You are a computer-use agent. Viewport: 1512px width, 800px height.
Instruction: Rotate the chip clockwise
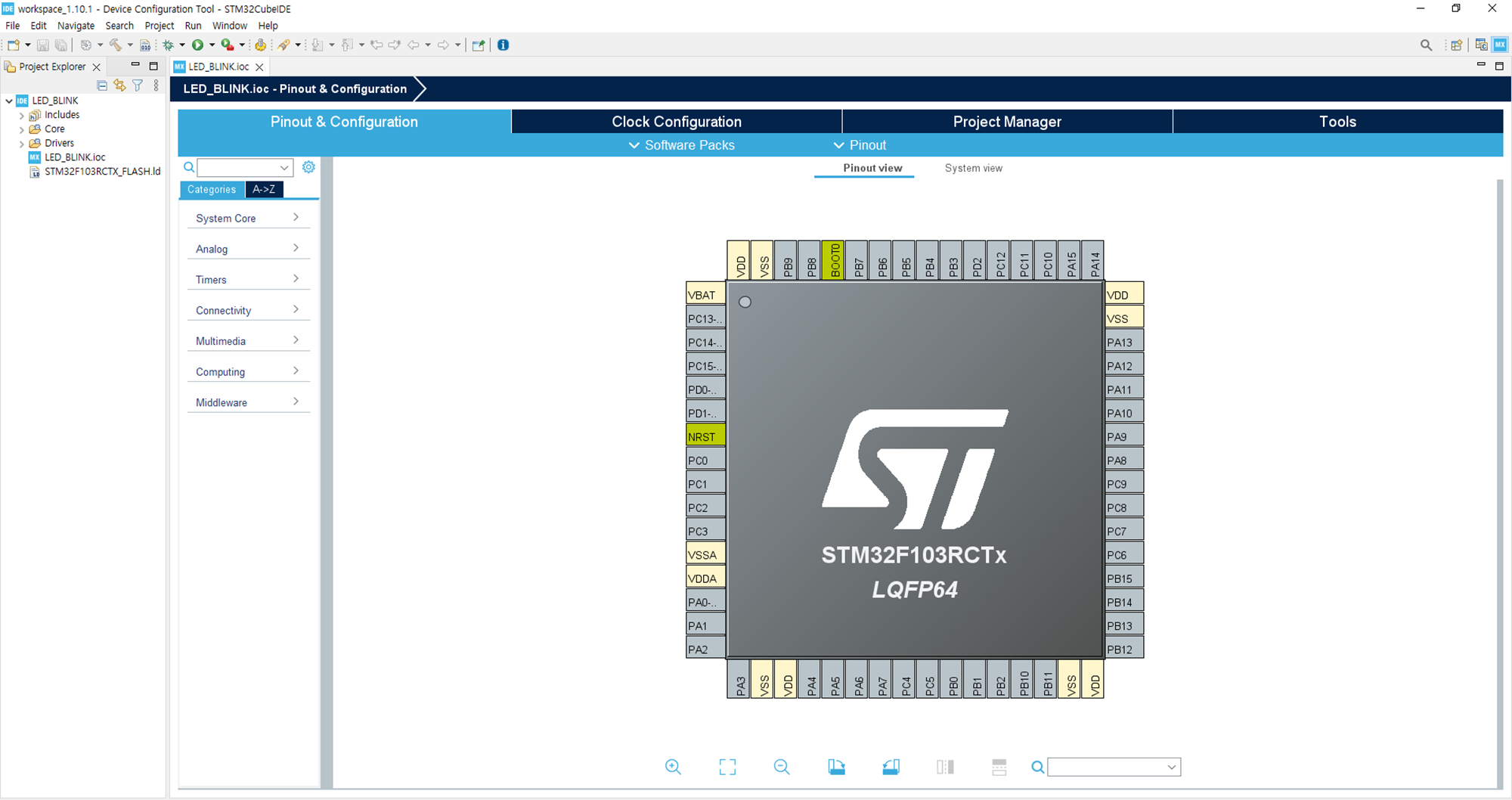tap(836, 767)
